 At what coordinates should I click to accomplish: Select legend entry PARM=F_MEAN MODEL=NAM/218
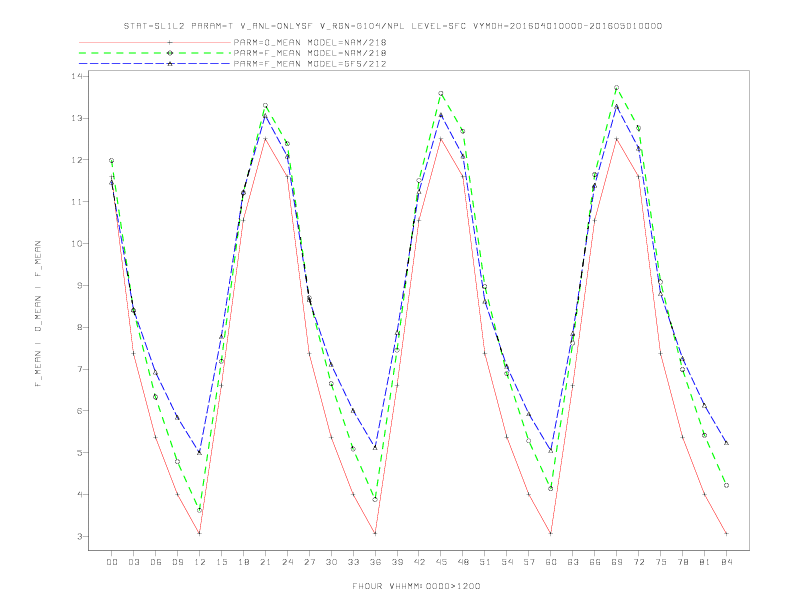(x=310, y=53)
